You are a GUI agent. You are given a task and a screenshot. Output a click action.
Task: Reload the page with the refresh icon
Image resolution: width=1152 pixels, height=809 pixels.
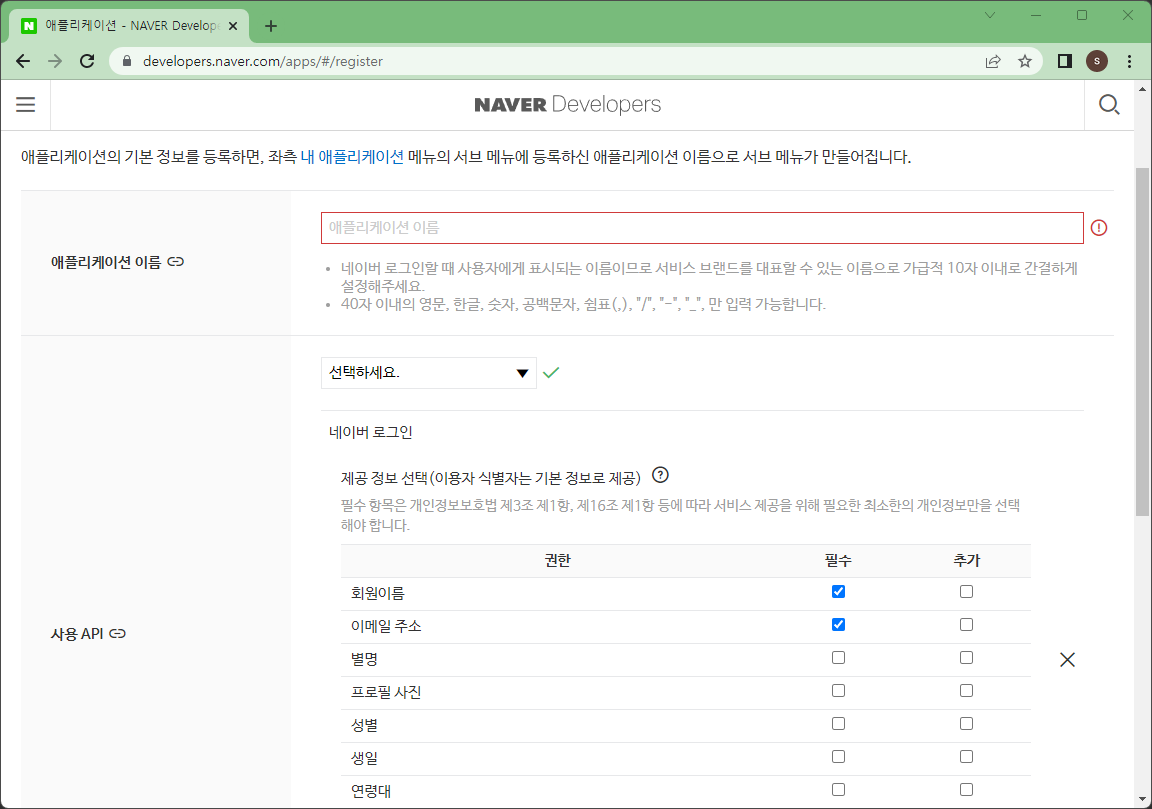[87, 61]
